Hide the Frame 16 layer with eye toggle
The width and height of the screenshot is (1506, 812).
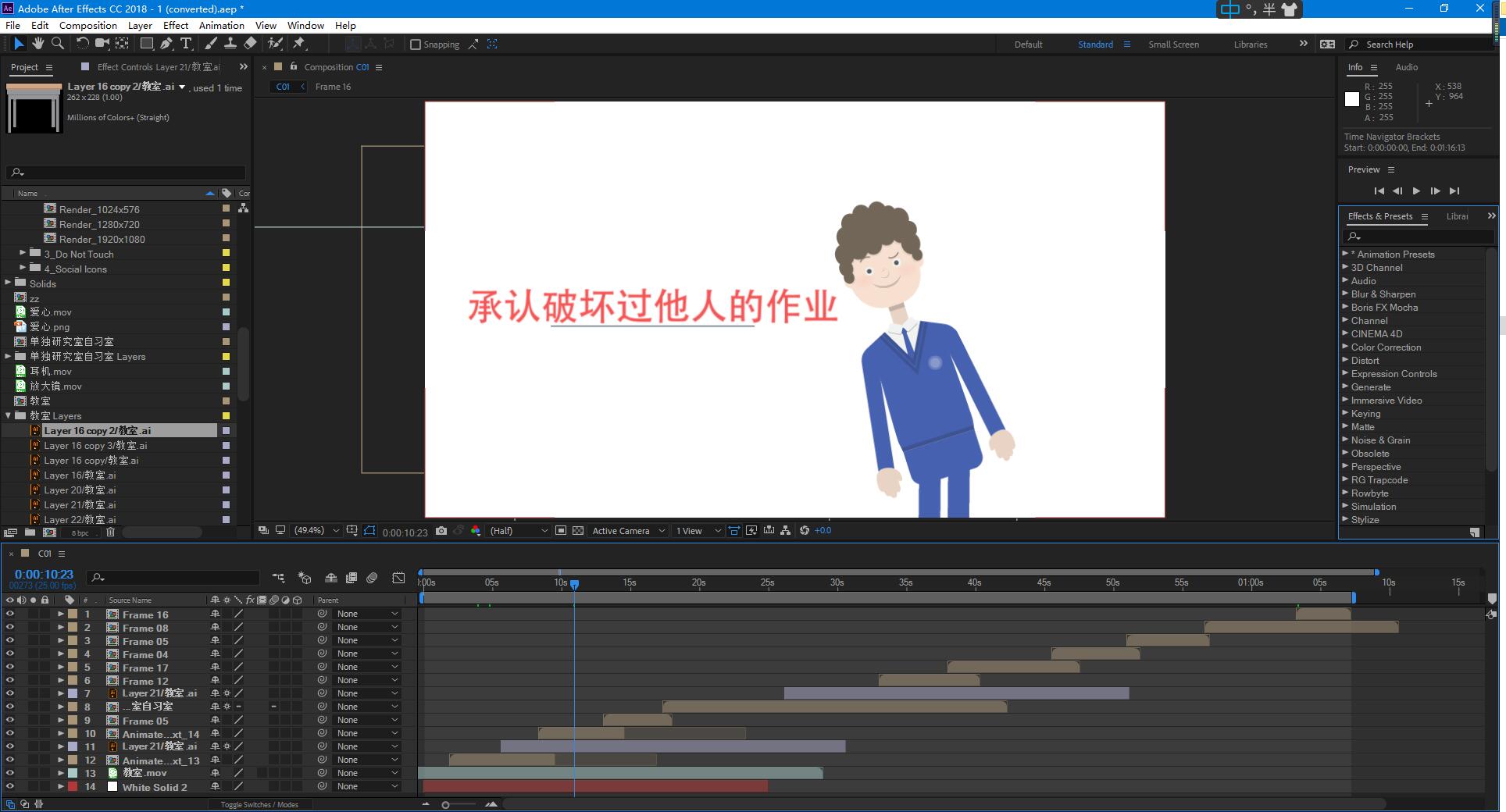click(10, 614)
